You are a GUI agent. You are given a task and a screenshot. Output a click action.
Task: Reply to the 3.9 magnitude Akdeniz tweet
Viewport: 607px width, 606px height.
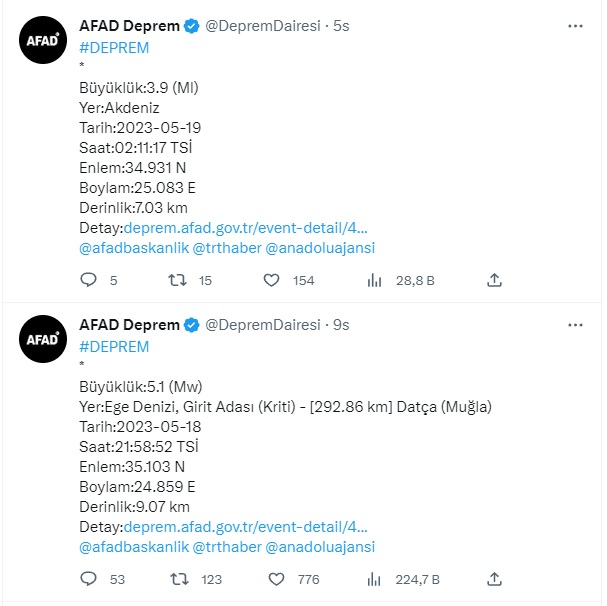[88, 281]
